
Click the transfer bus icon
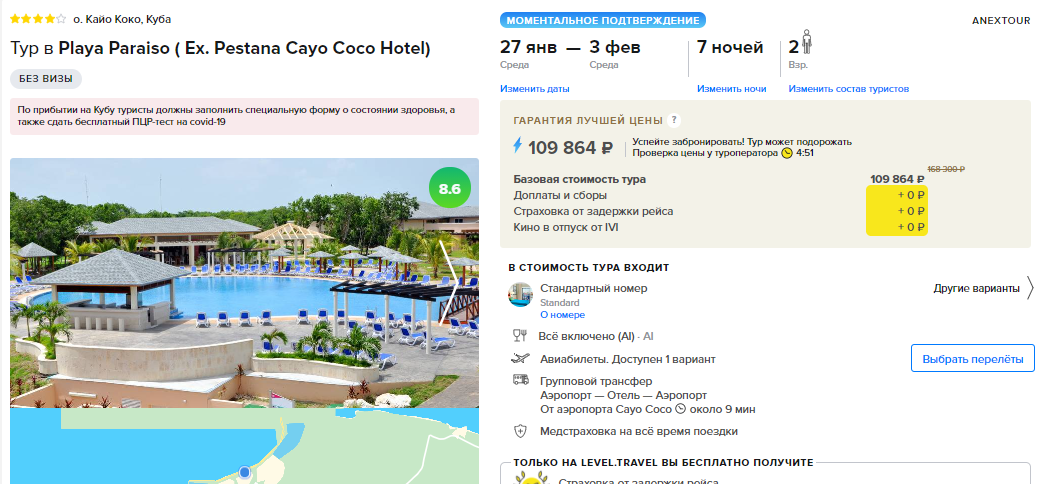520,380
